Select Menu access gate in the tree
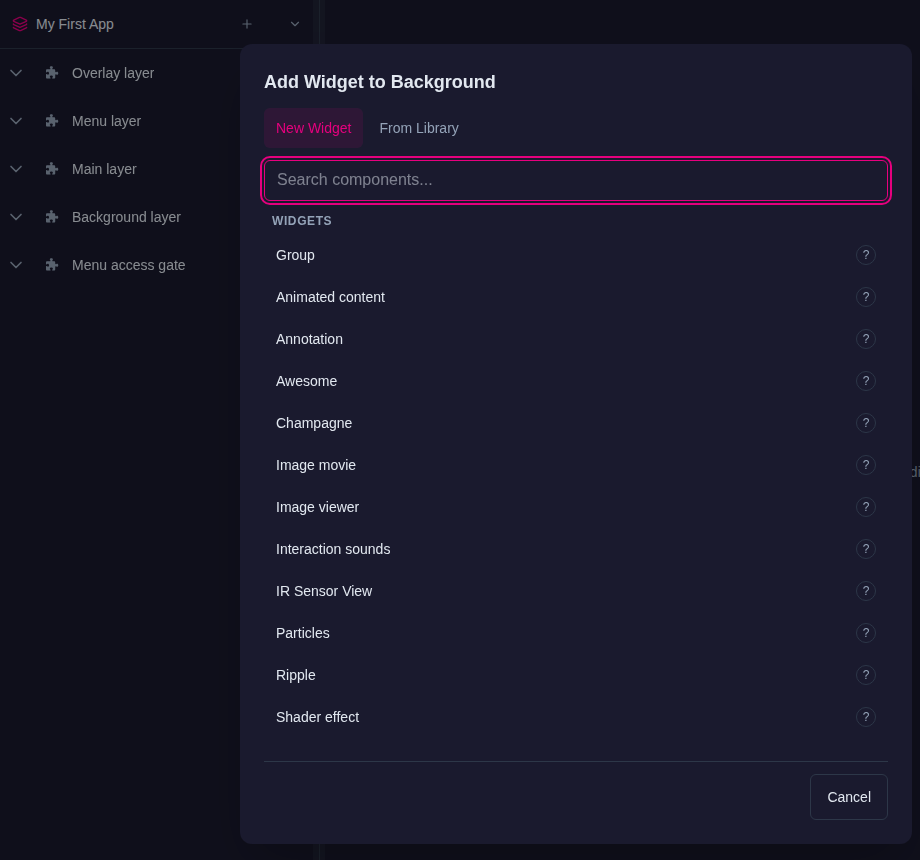Image resolution: width=920 pixels, height=860 pixels. 128,265
